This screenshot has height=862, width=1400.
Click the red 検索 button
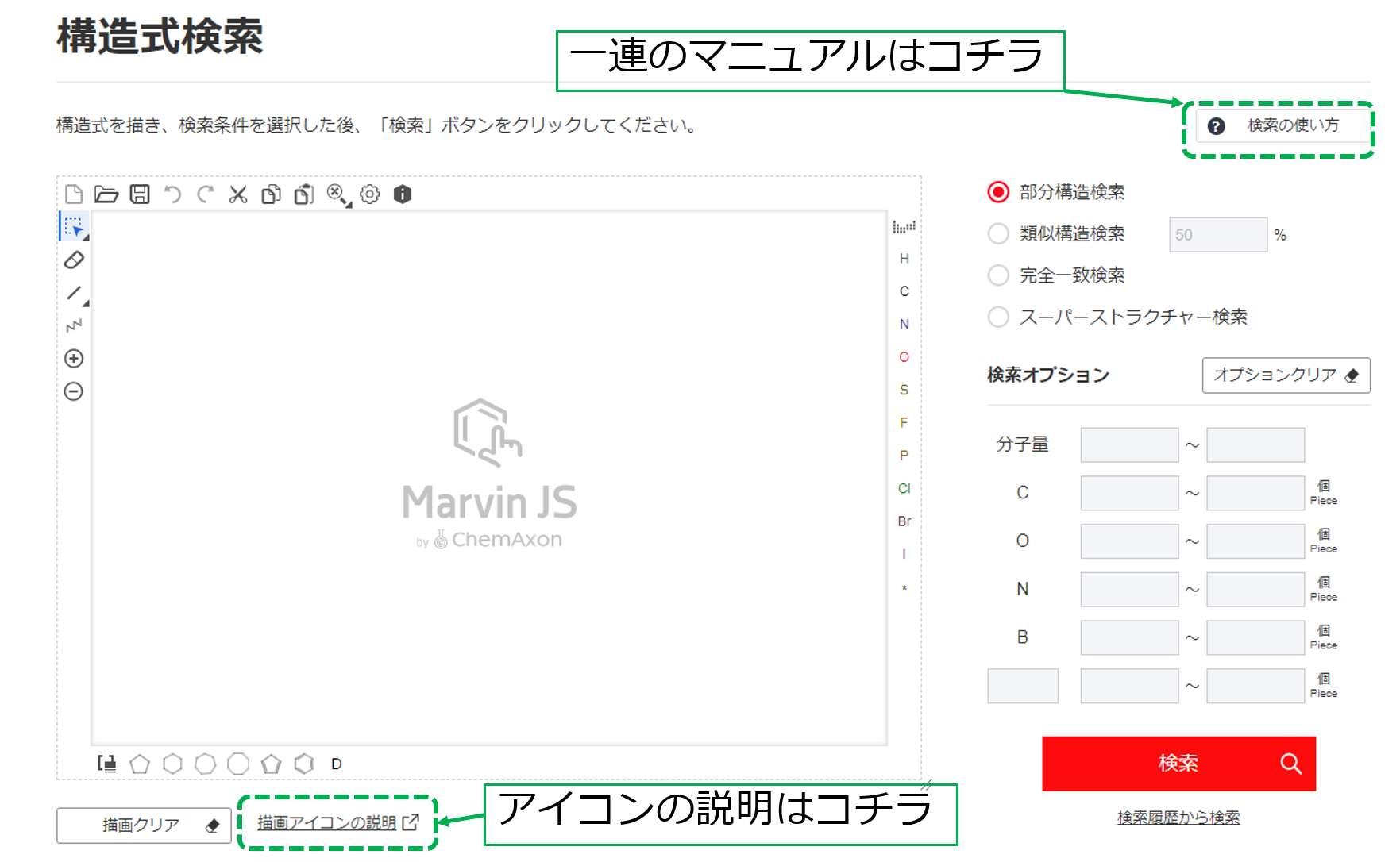coord(1179,764)
